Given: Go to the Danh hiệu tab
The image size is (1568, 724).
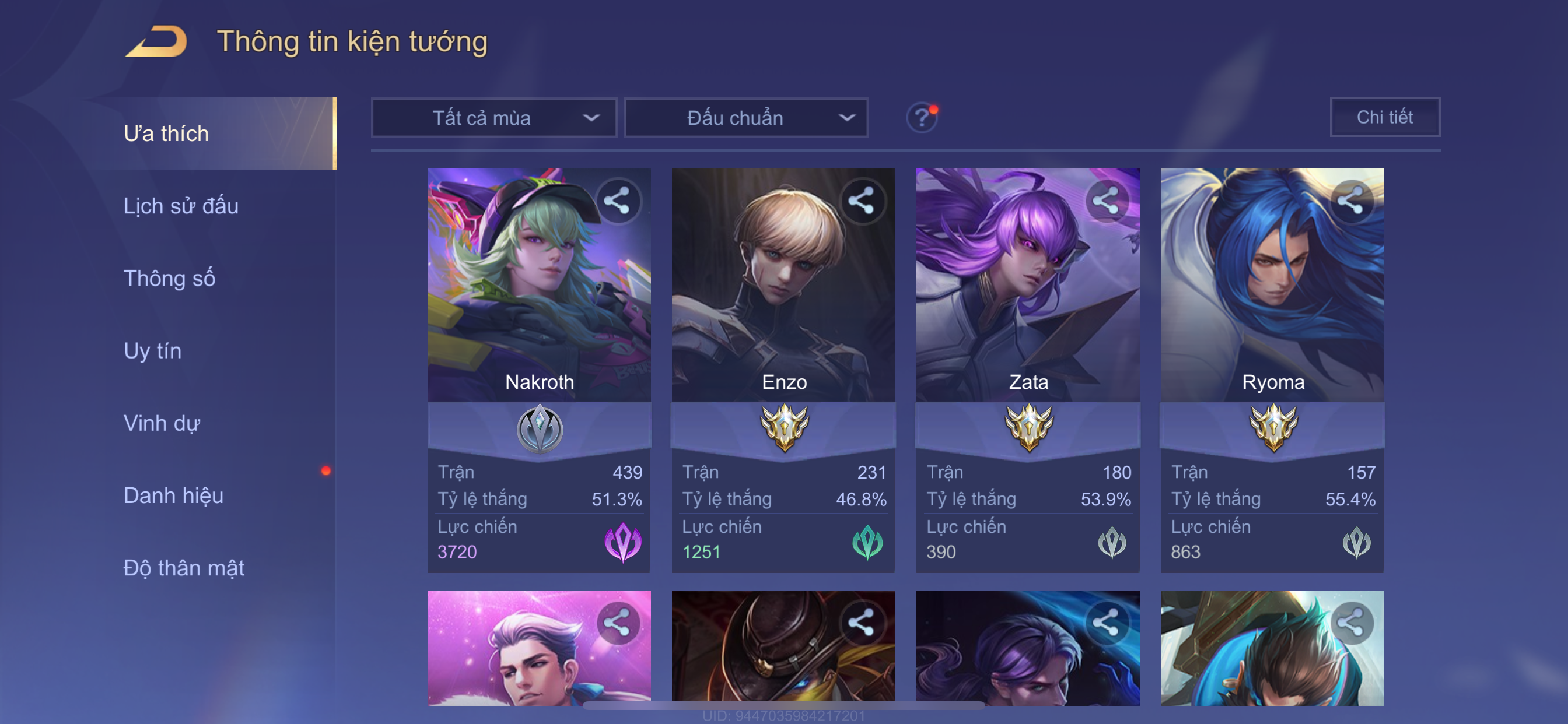Looking at the screenshot, I should click(x=173, y=496).
